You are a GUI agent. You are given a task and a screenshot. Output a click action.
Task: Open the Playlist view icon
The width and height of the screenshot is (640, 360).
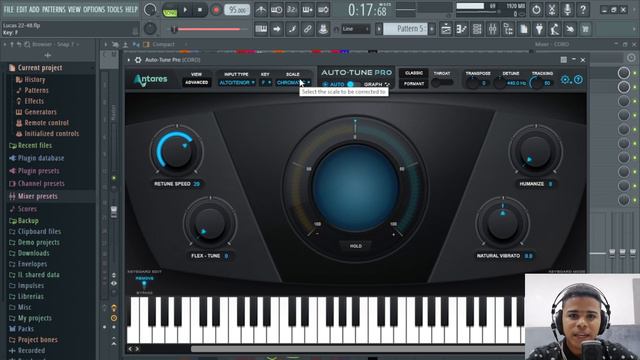pos(446,29)
